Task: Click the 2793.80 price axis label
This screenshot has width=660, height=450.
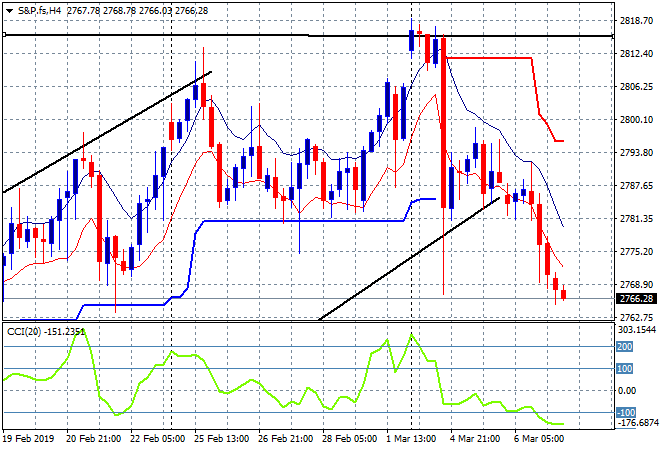Action: click(x=636, y=152)
